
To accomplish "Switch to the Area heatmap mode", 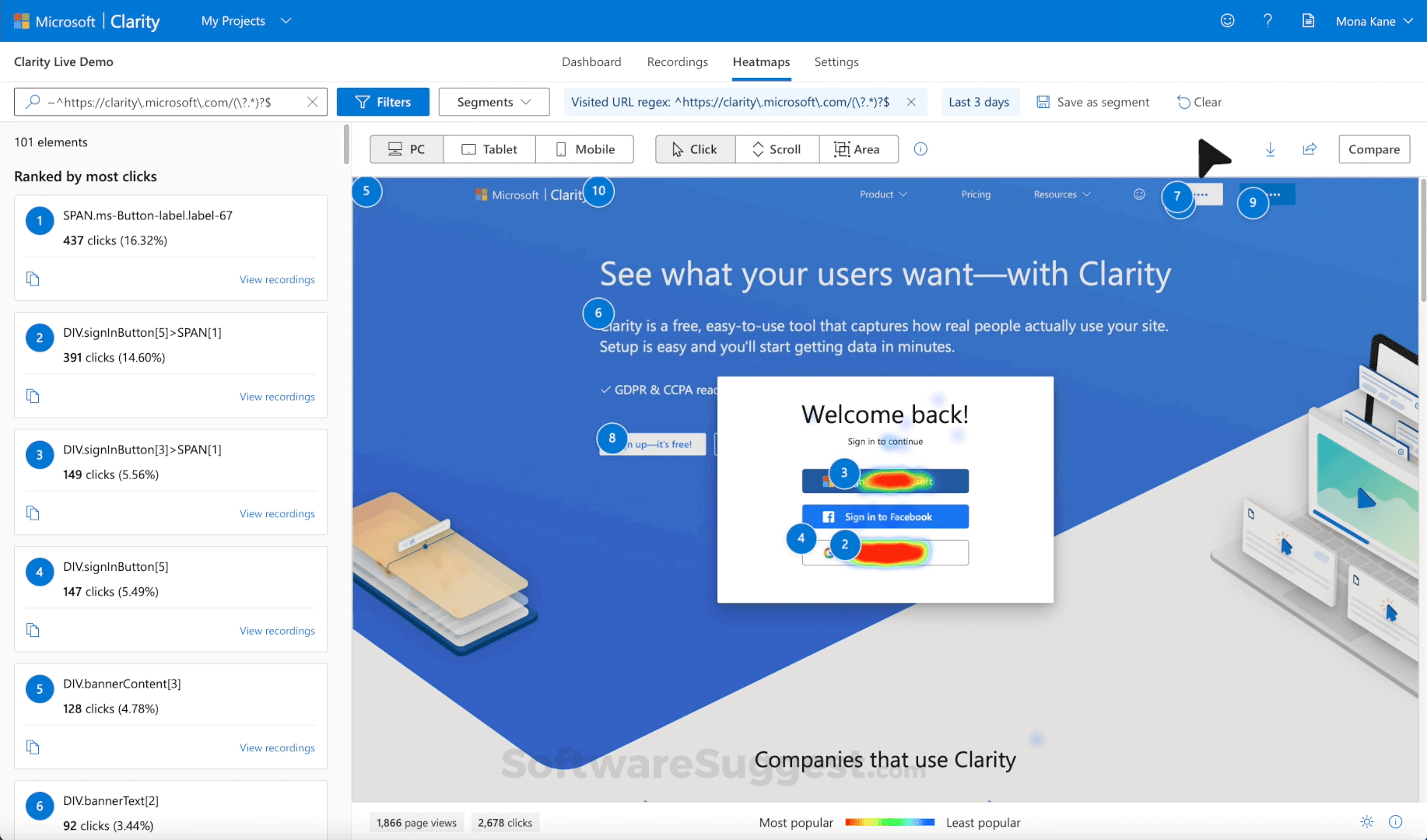I will click(858, 149).
